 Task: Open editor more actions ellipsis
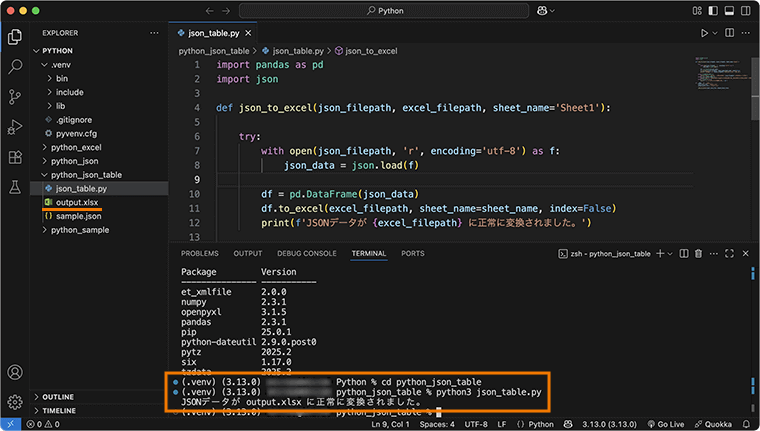click(x=745, y=33)
